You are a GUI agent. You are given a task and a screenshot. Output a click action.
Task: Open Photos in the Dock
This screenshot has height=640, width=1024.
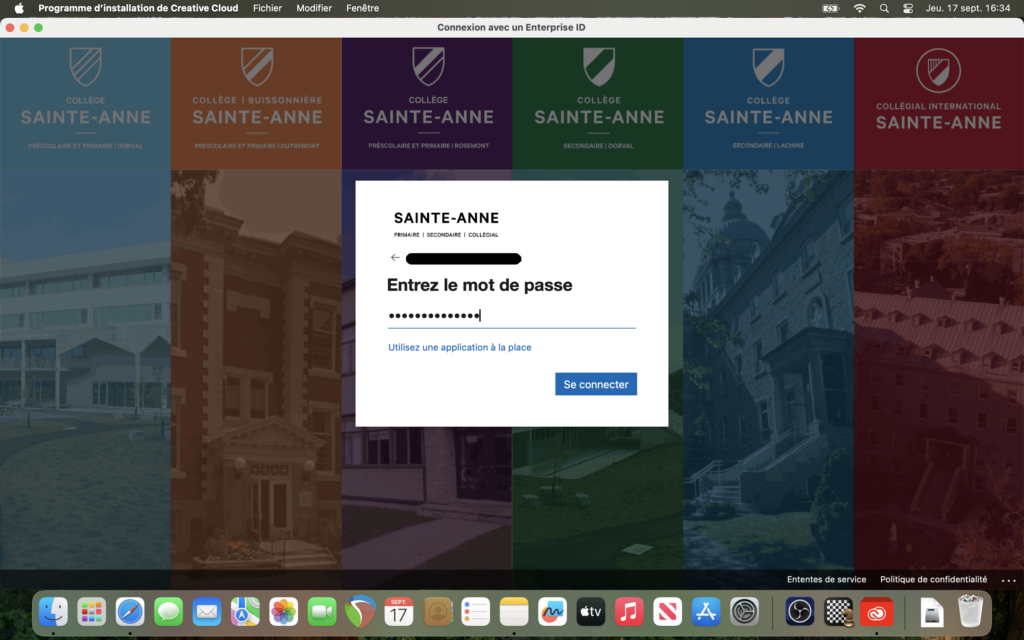(283, 612)
